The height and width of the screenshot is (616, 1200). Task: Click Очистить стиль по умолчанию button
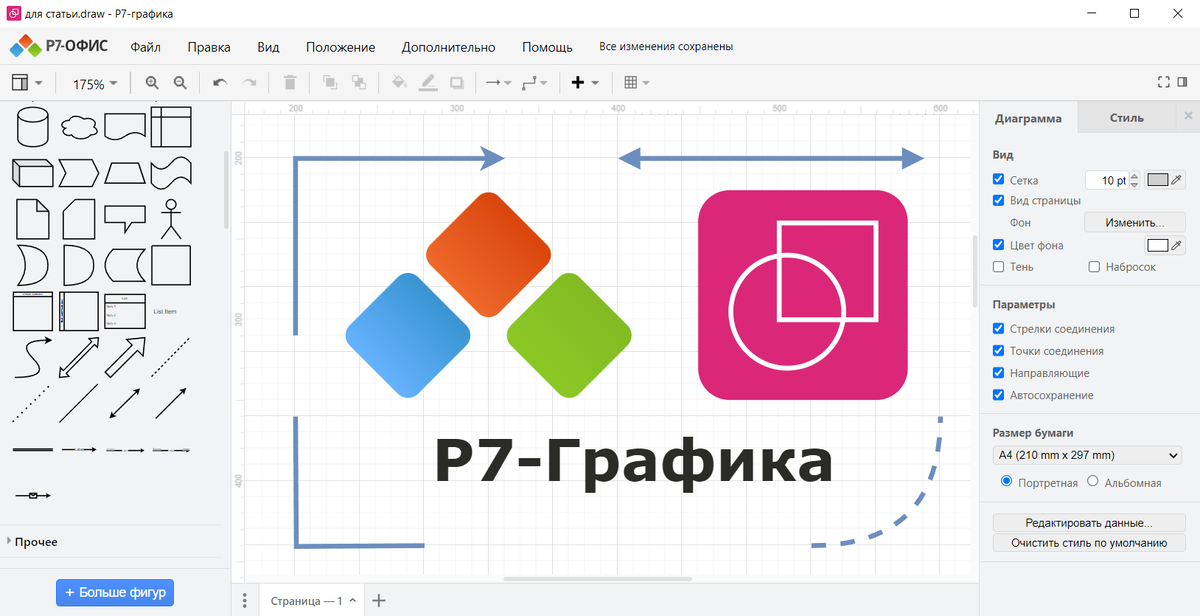[1089, 543]
